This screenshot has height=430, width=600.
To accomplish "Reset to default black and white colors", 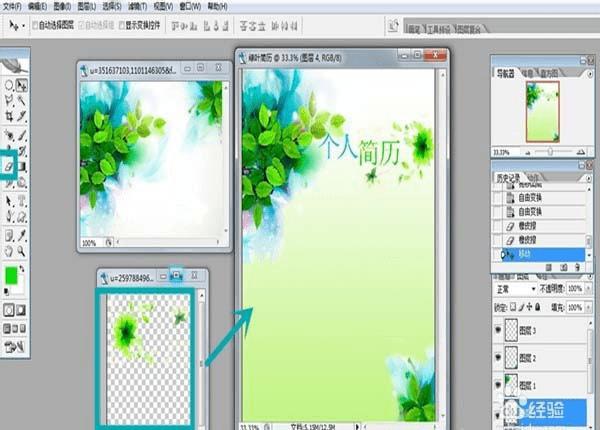I will click(x=7, y=292).
